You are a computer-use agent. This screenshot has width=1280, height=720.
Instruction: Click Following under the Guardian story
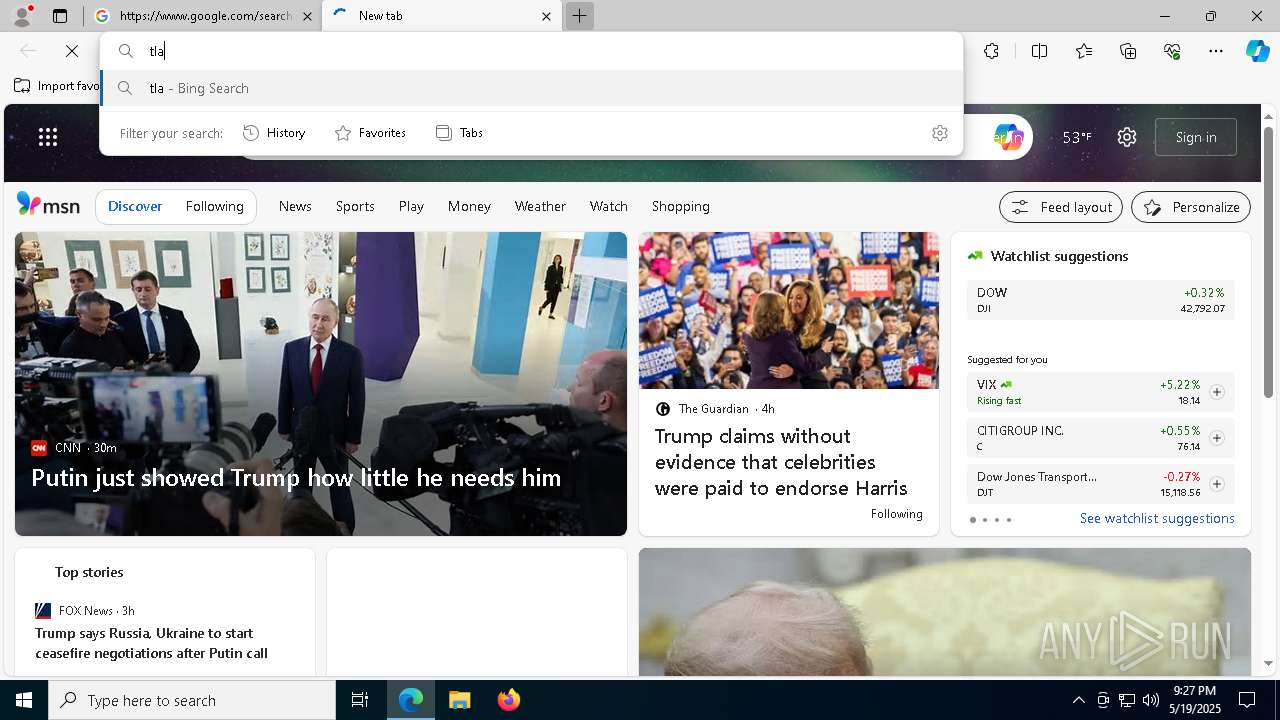click(897, 514)
